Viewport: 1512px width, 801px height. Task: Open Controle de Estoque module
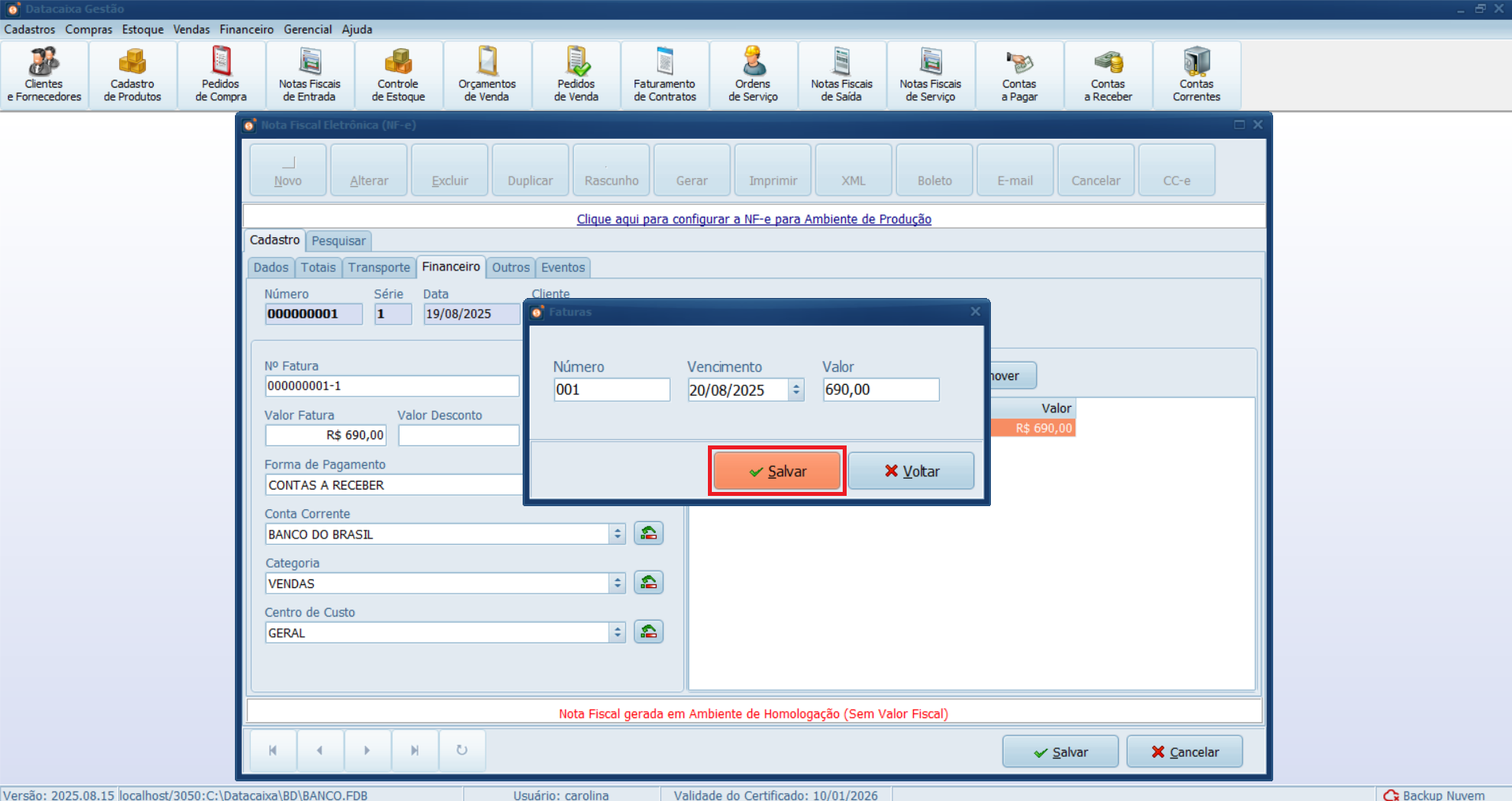pos(398,76)
